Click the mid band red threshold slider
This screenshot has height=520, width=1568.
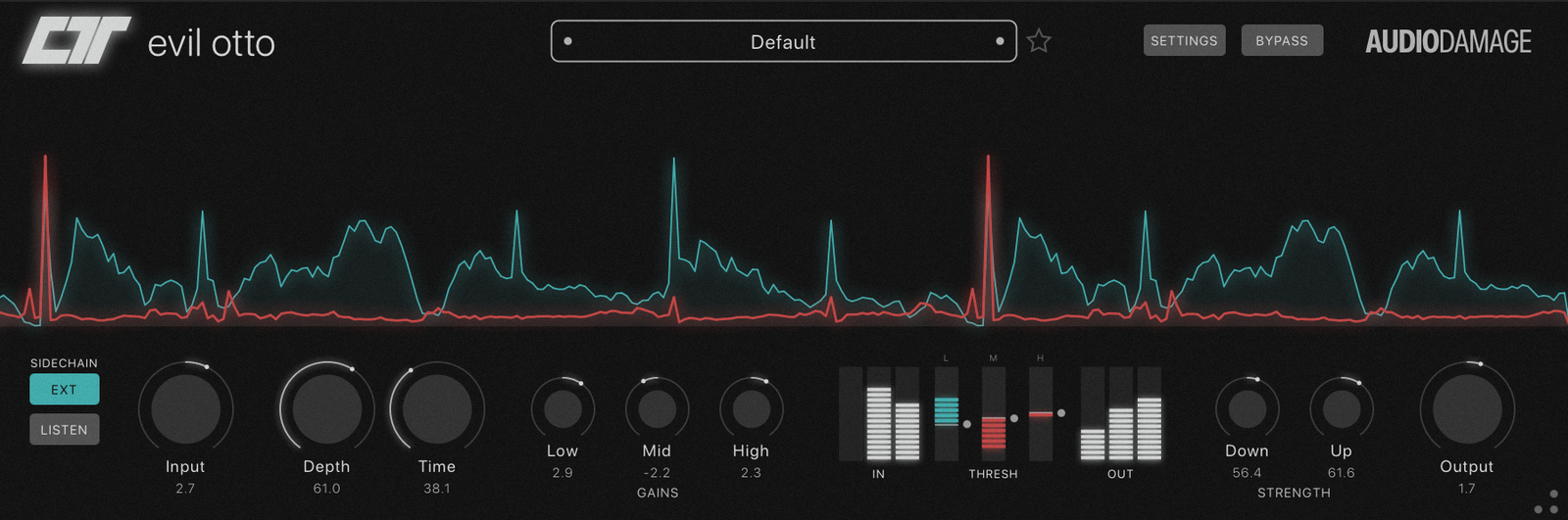pos(994,431)
